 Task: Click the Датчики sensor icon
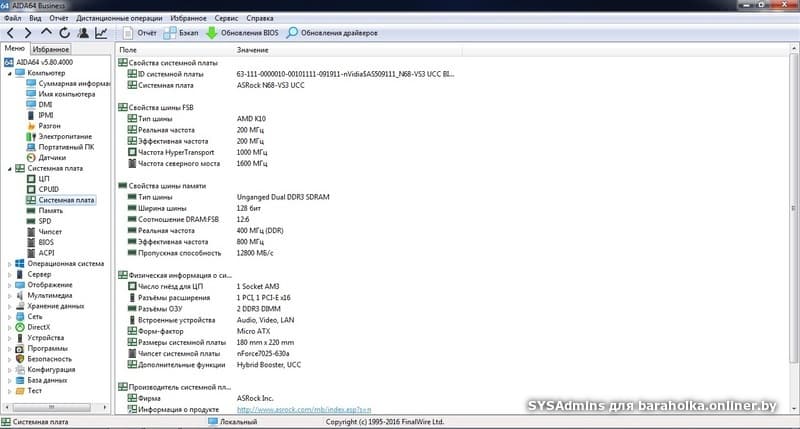pyautogui.click(x=31, y=158)
